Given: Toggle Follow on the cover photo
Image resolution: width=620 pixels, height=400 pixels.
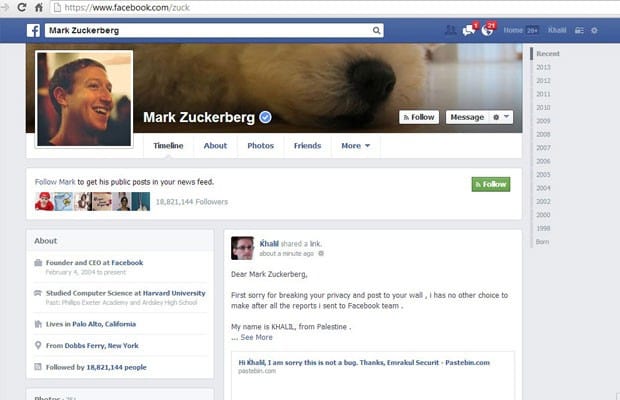Looking at the screenshot, I should [419, 117].
